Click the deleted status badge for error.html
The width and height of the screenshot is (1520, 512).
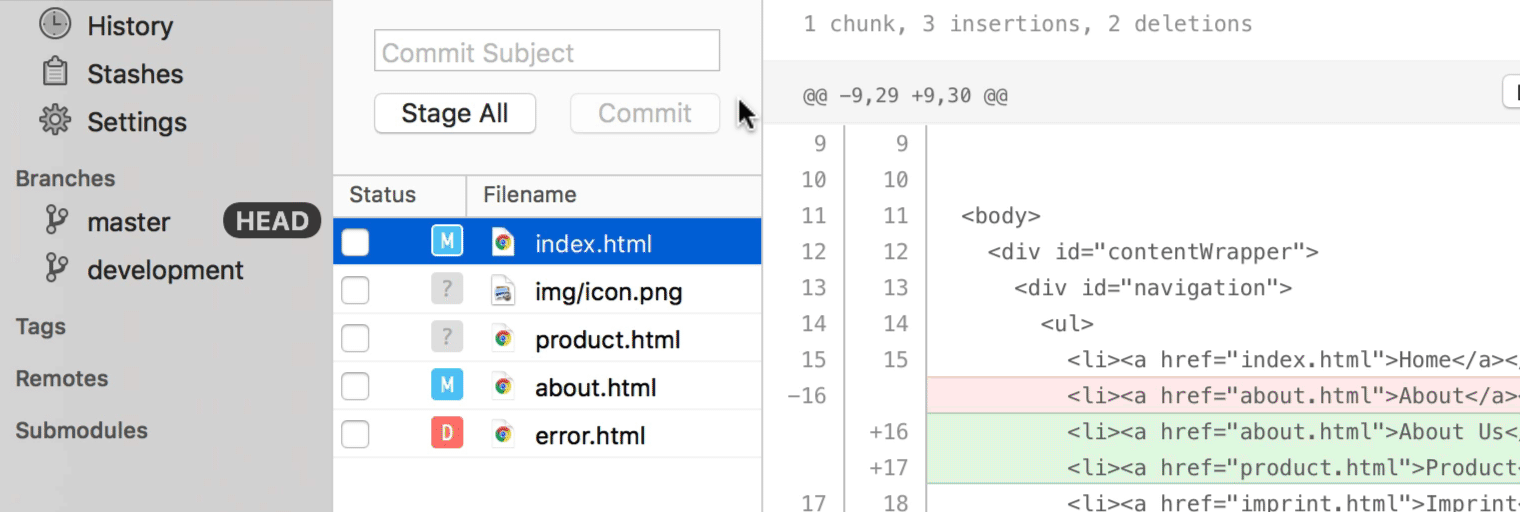447,434
